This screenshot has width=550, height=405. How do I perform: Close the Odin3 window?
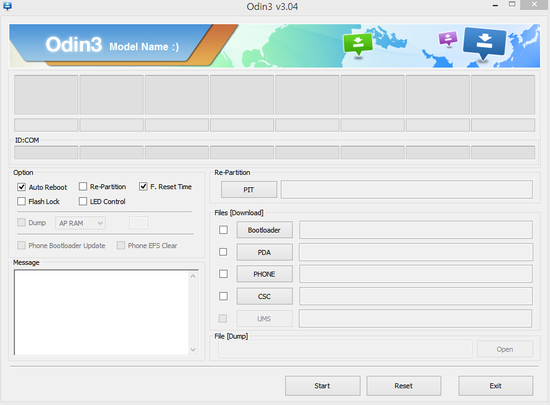534,5
